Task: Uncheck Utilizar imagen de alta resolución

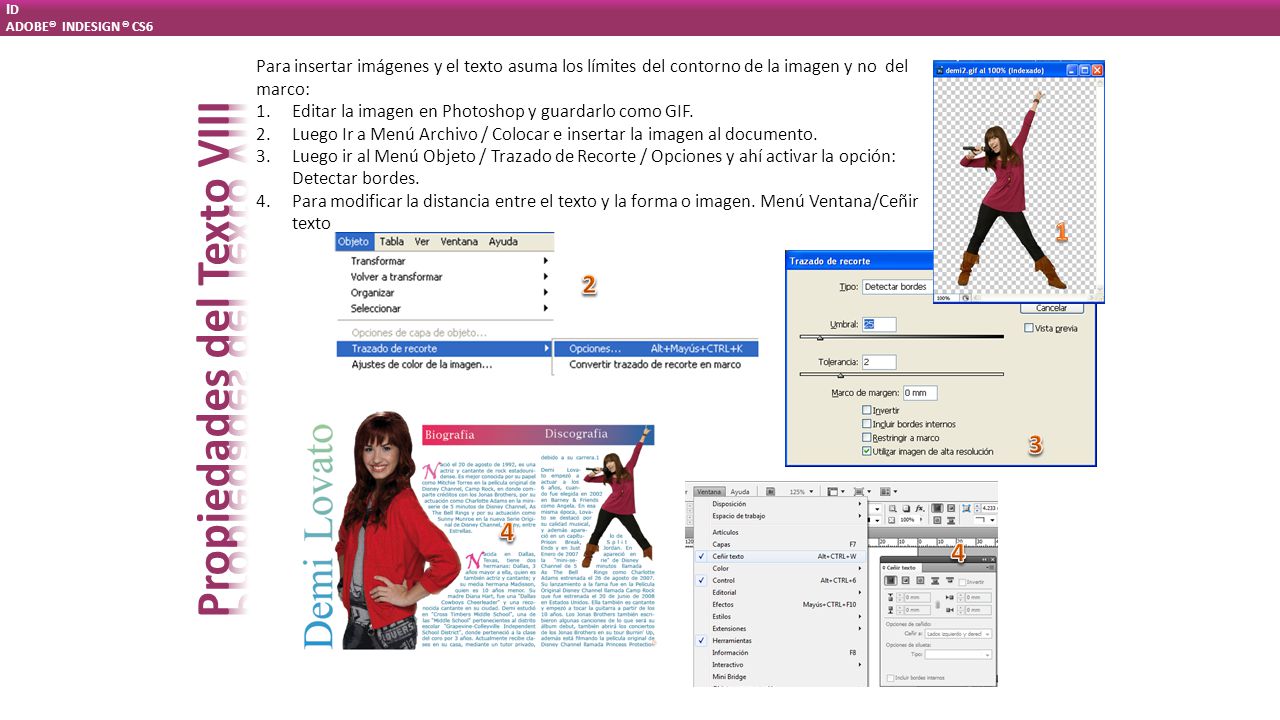Action: coord(867,451)
